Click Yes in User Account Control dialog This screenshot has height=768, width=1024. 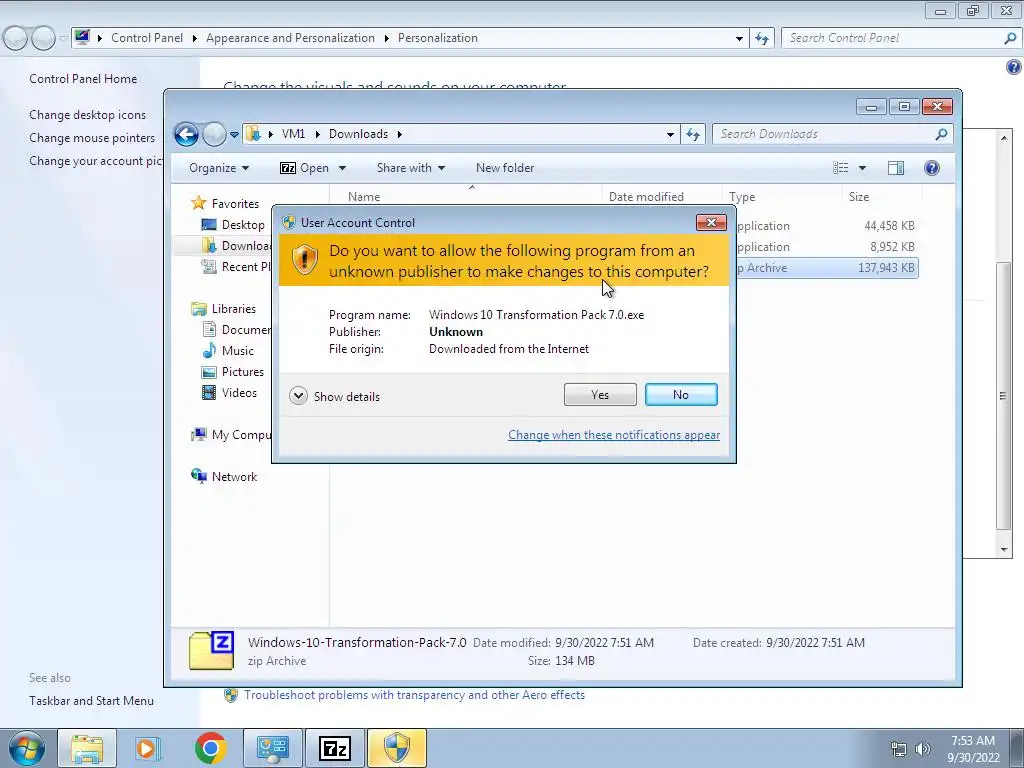pyautogui.click(x=600, y=394)
